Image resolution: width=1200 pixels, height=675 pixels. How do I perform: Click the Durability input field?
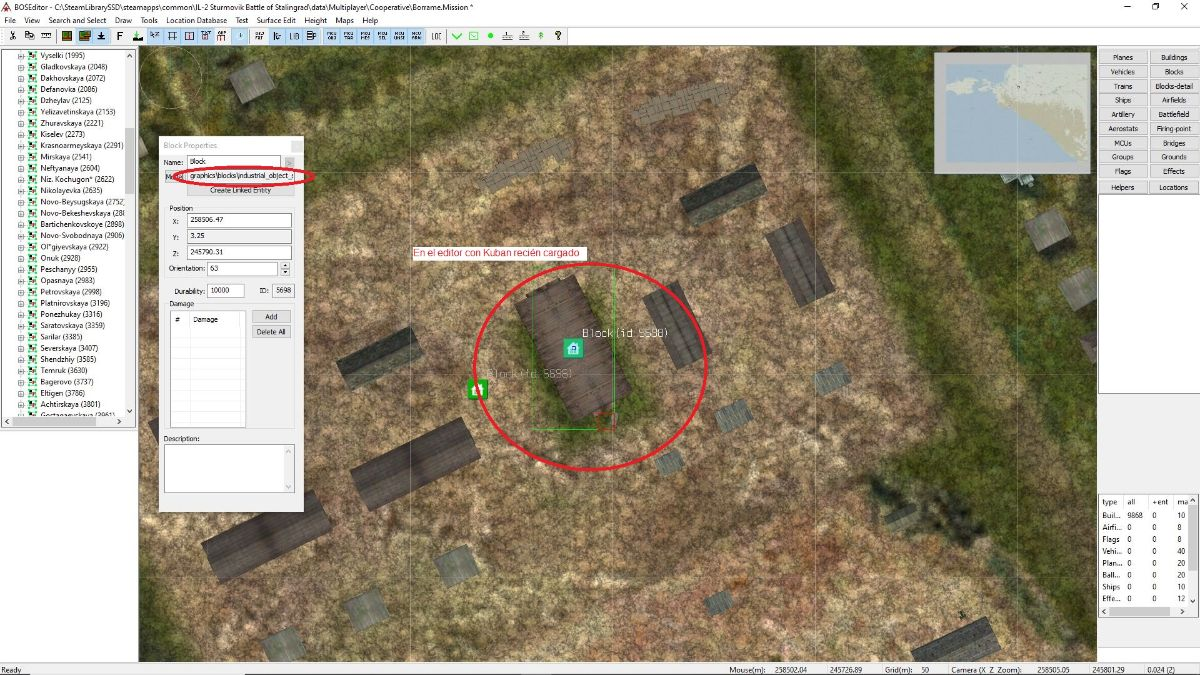pos(225,290)
